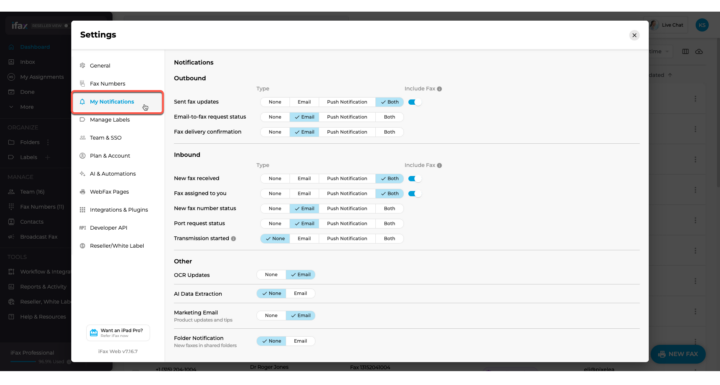Go to Reseller/White Label settings
Screen dimensions: 720x385
[118, 246]
